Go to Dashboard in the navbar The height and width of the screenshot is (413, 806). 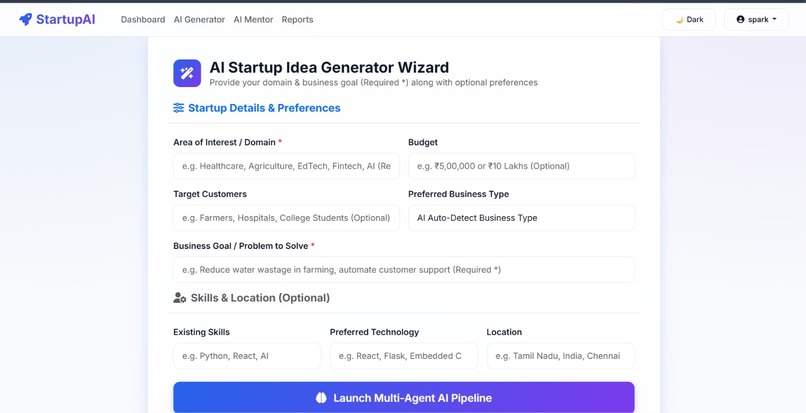click(143, 20)
